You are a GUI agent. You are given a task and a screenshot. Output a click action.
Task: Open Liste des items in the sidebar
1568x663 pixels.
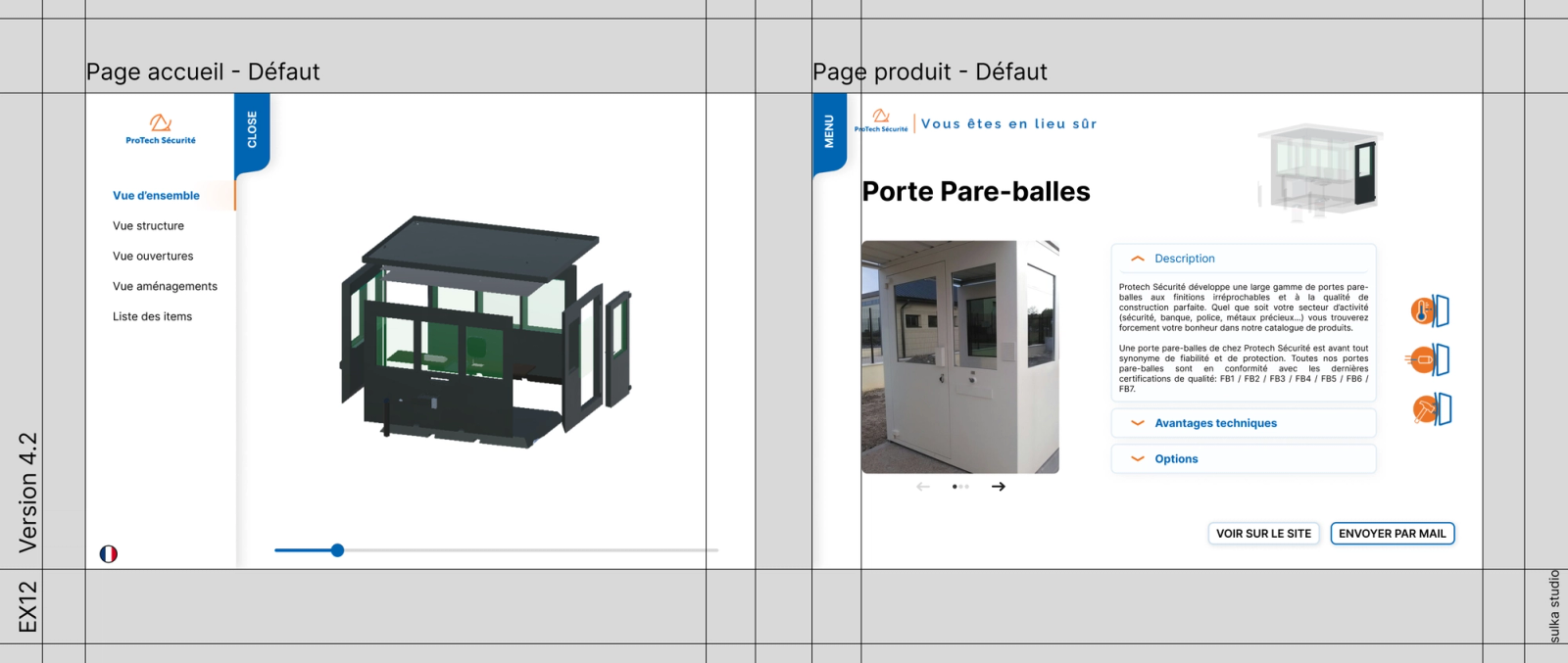point(152,317)
